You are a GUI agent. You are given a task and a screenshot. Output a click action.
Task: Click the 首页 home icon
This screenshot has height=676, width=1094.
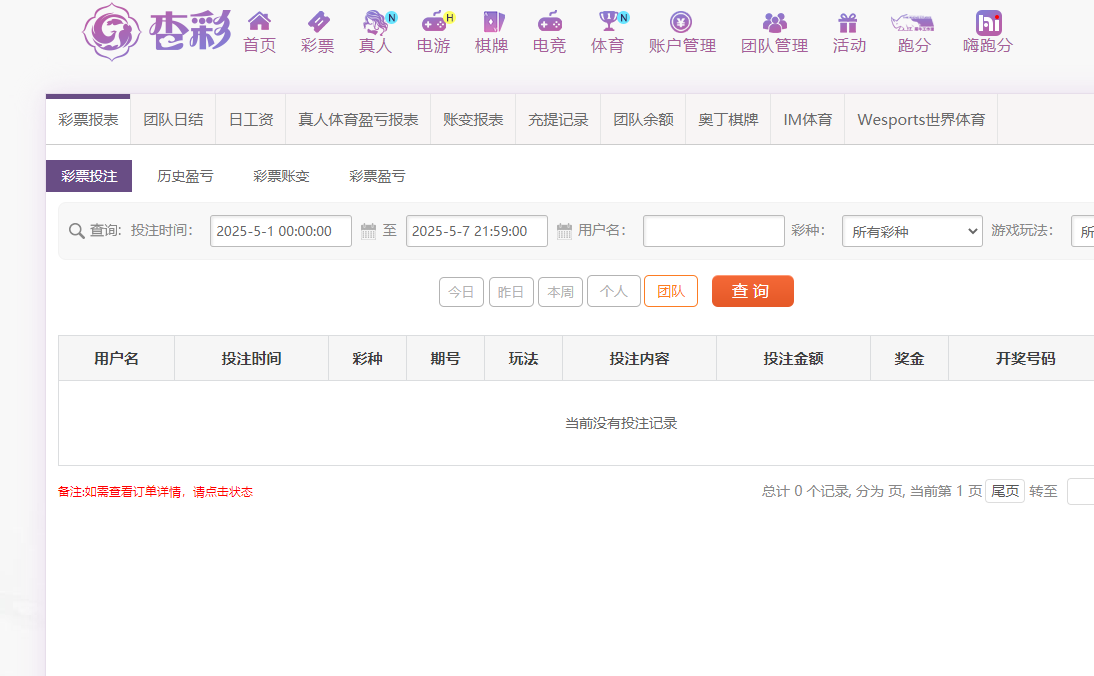259,22
